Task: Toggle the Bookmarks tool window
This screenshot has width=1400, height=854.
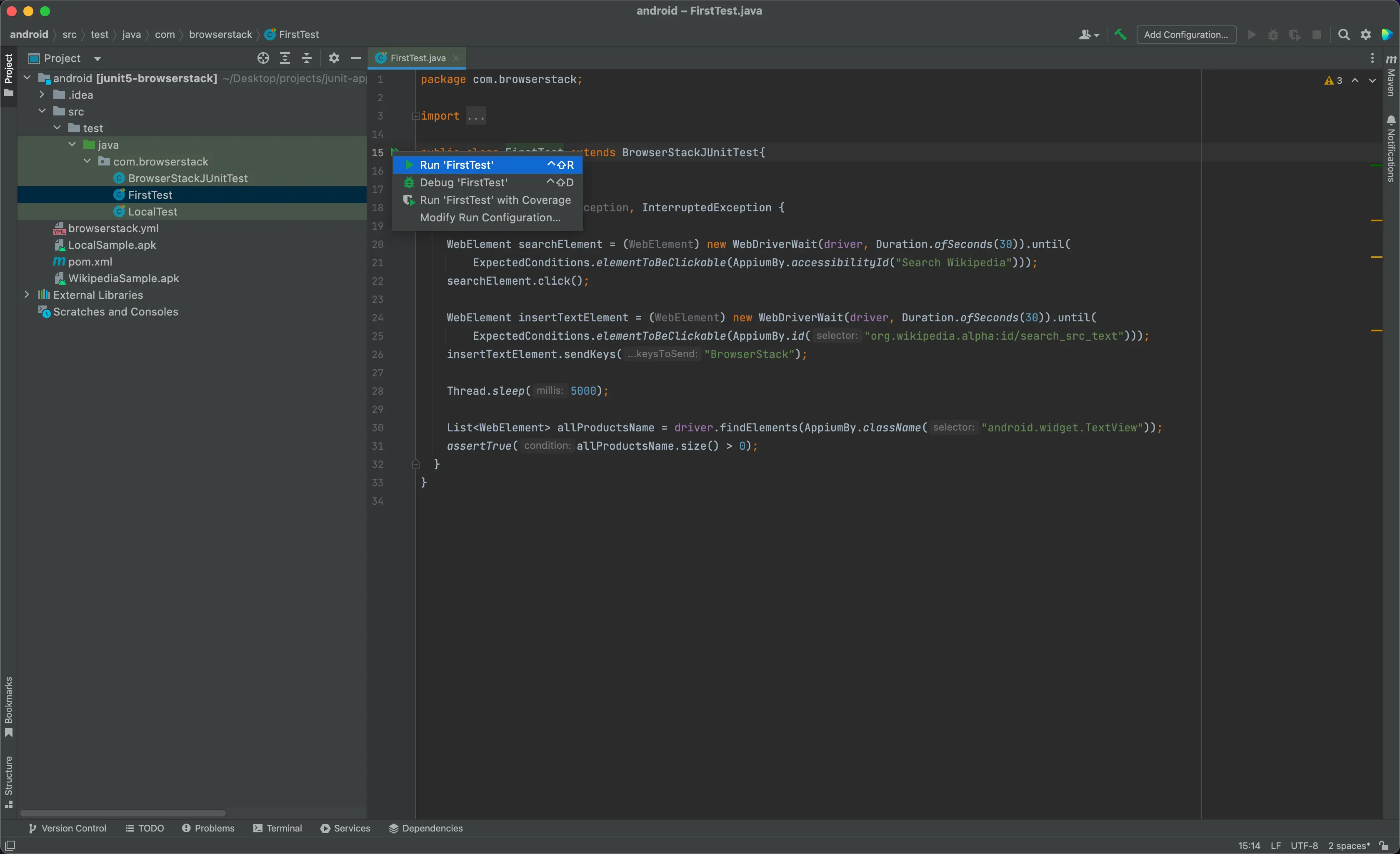Action: pyautogui.click(x=8, y=706)
